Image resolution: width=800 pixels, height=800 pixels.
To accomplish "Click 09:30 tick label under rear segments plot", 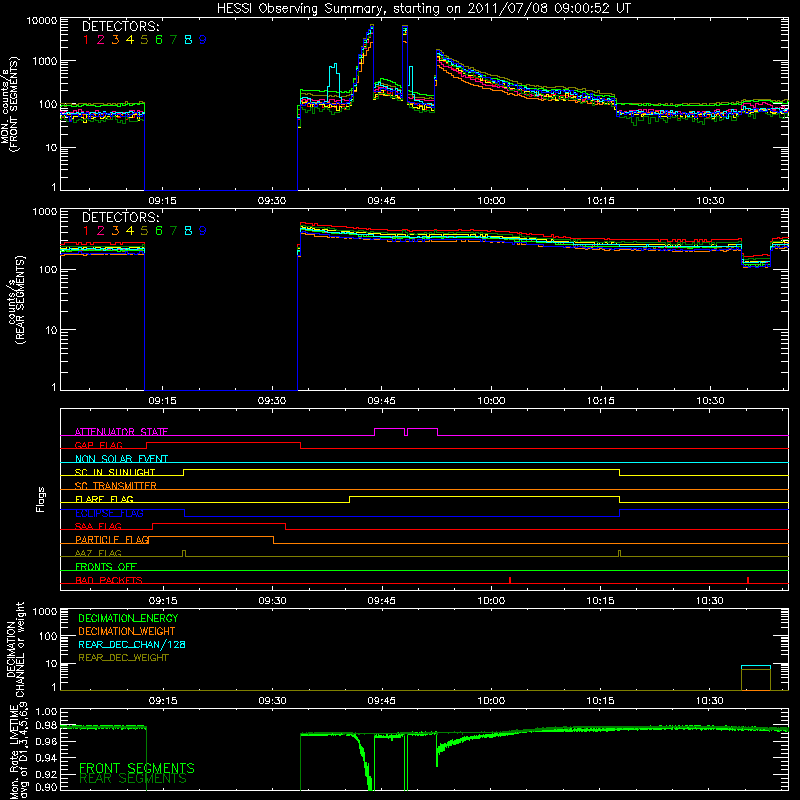I will 271,401.
